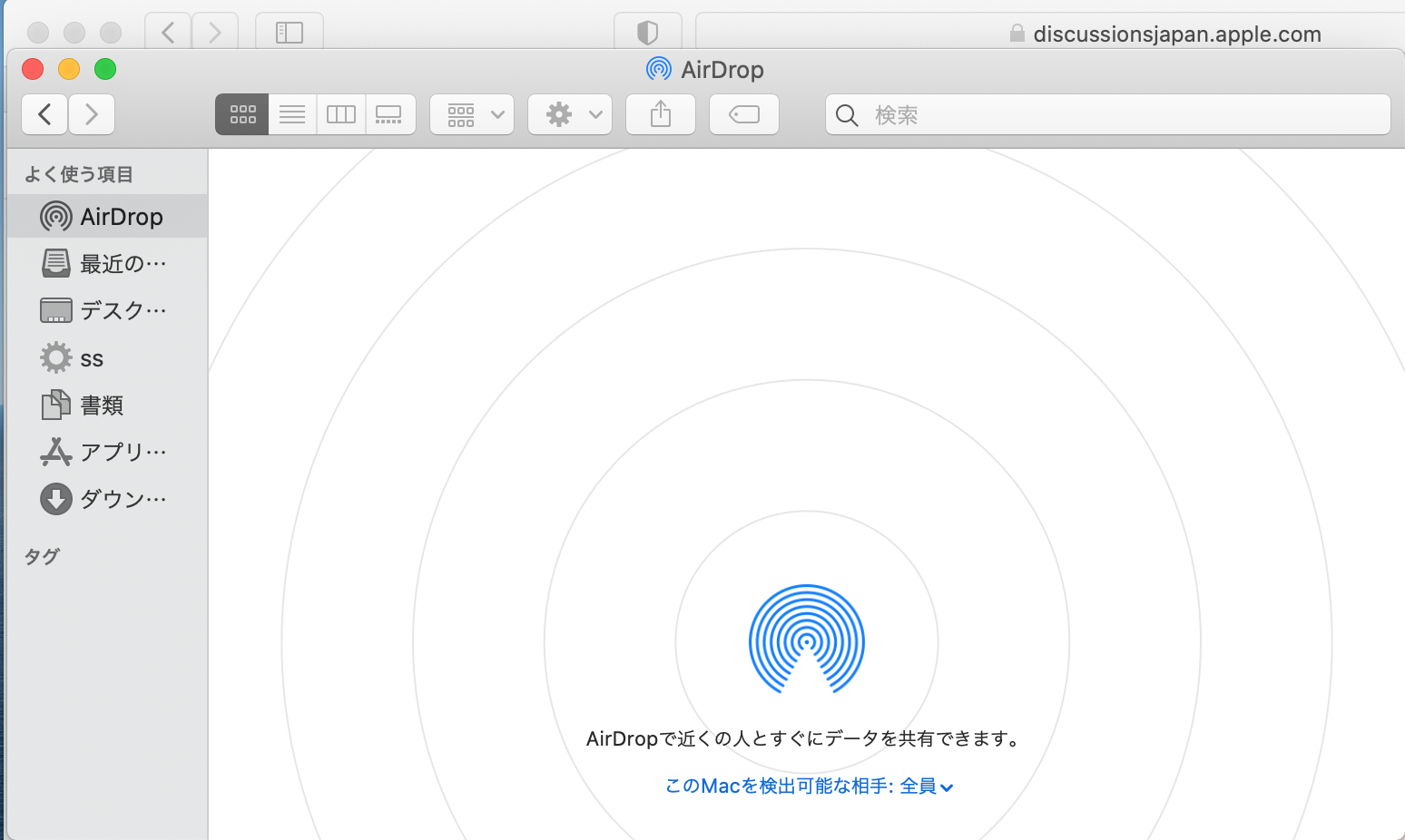Switch to icon view in Finder toolbar
This screenshot has width=1405, height=840.
coord(242,114)
